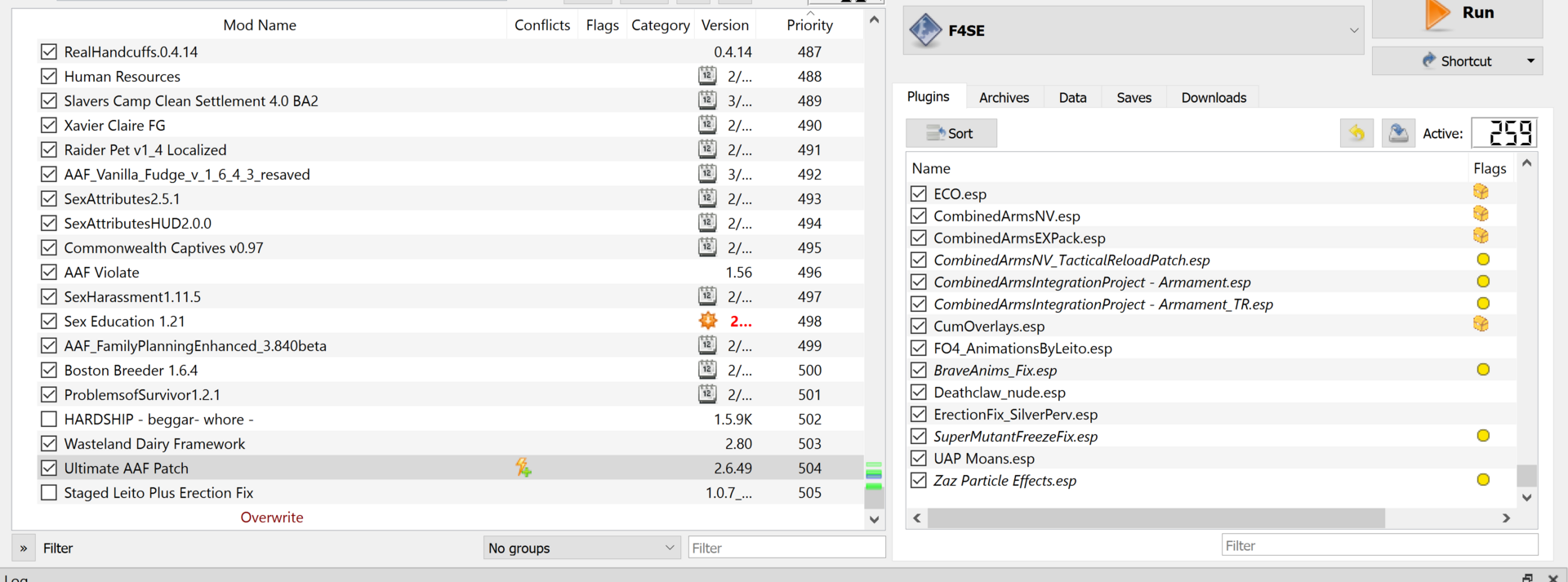Click the Version column header
The width and height of the screenshot is (1568, 582).
(x=724, y=24)
